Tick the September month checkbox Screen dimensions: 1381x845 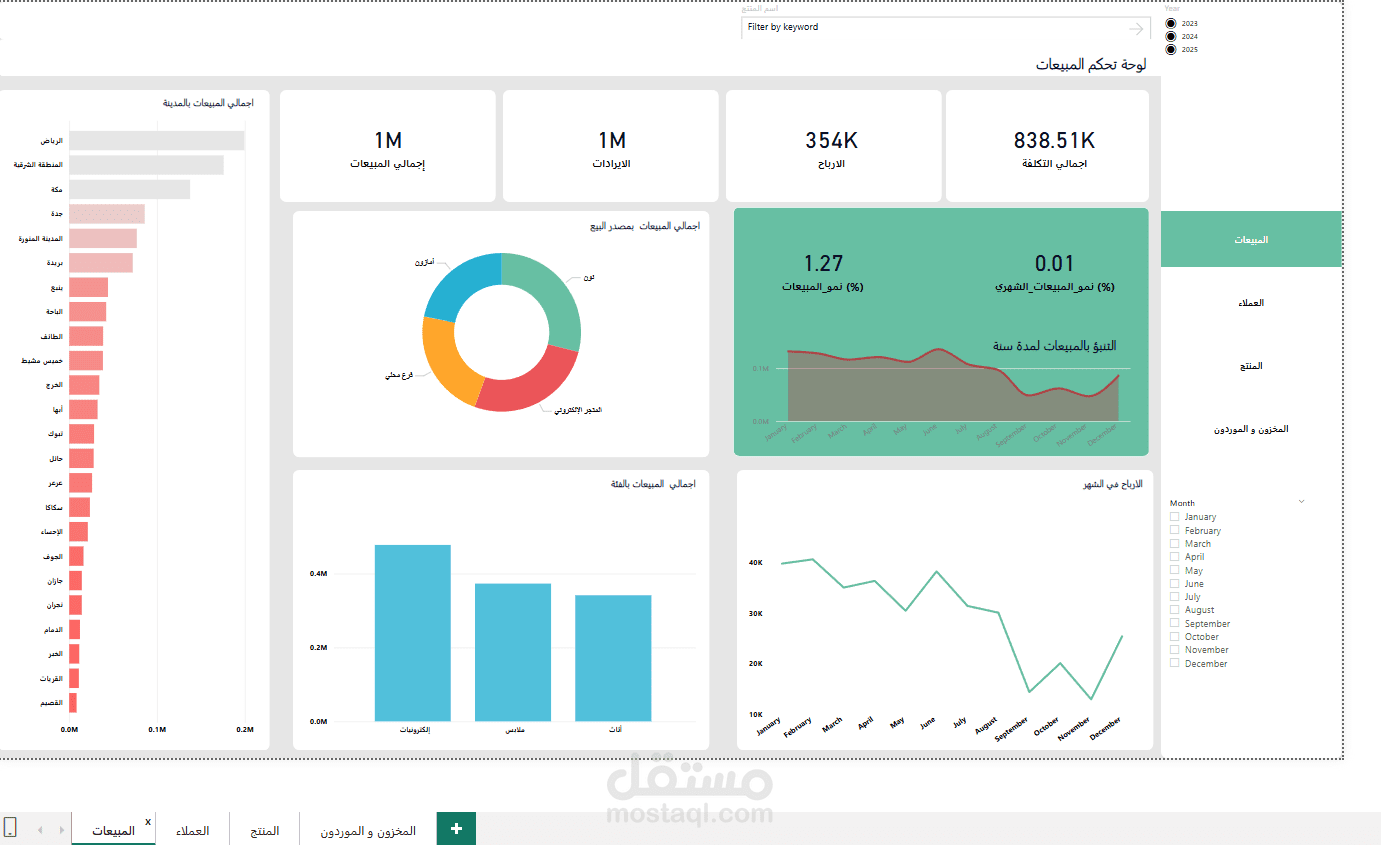point(1175,623)
